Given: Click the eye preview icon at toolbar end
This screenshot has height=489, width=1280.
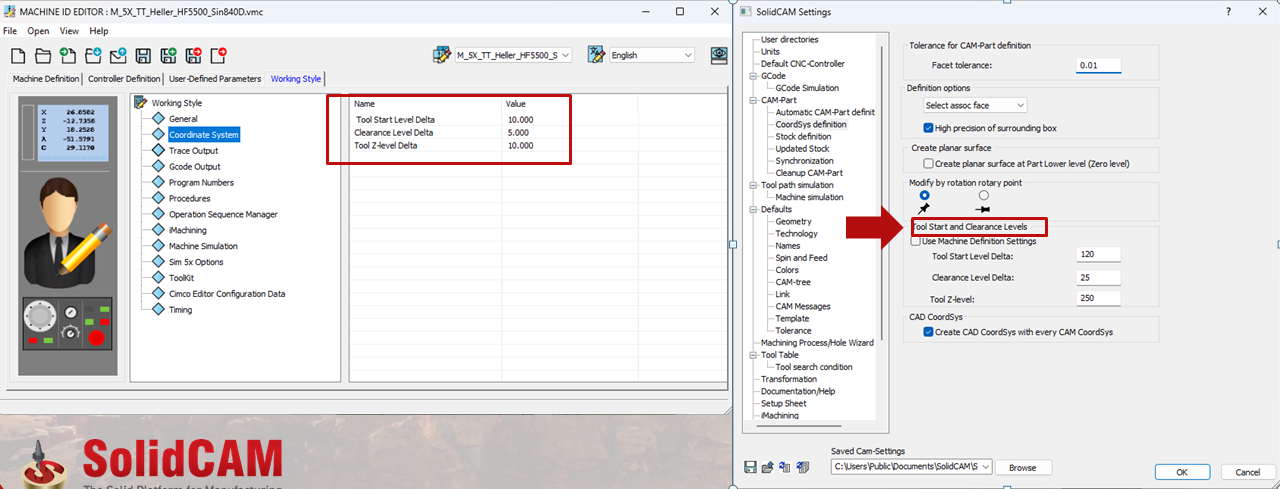Looking at the screenshot, I should tap(718, 55).
